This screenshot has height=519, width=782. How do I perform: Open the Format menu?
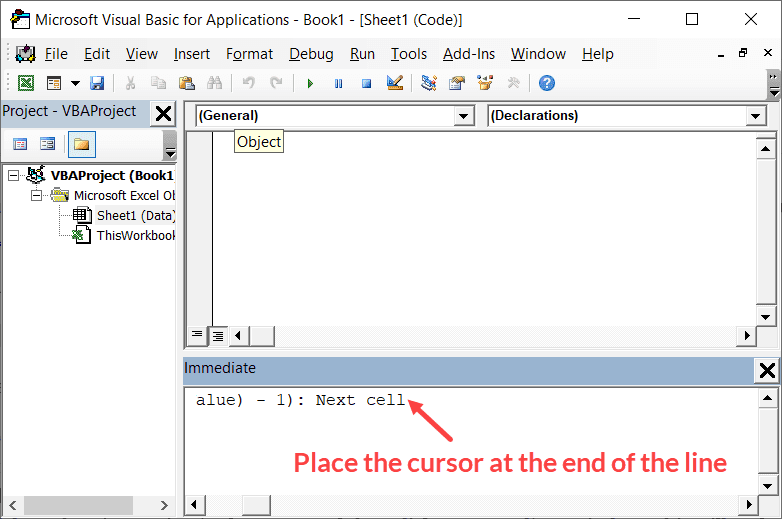[249, 54]
